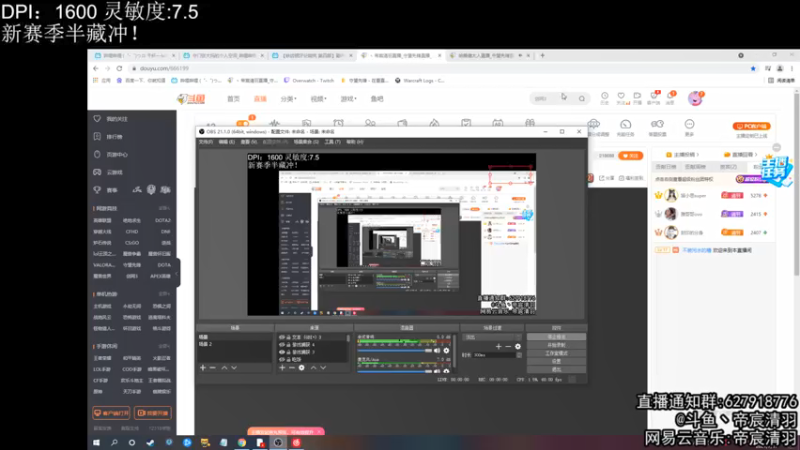Viewport: 800px width, 450px height.
Task: Click the start recording button in OBS
Action: 556,345
